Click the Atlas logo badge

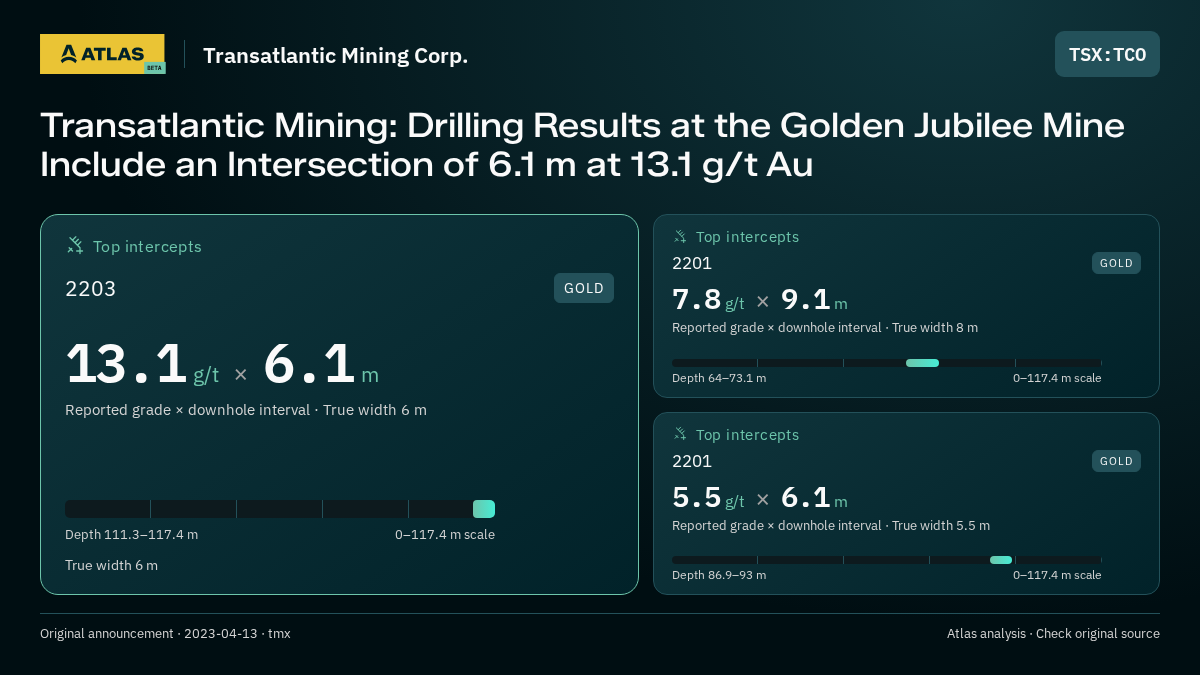[102, 54]
